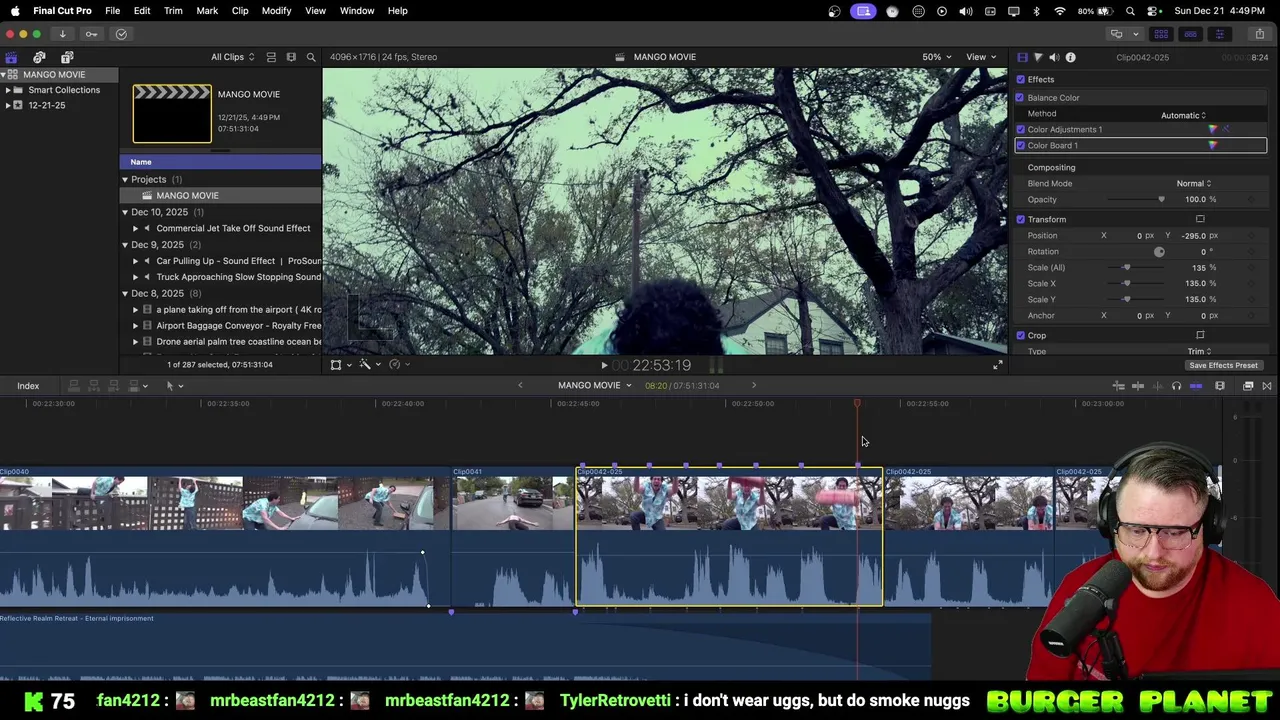
Task: Open the All Clips filter dropdown
Action: point(232,57)
